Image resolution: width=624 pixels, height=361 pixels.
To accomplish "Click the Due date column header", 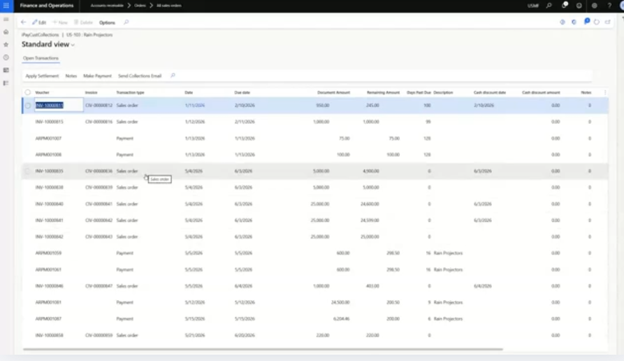I will click(242, 92).
